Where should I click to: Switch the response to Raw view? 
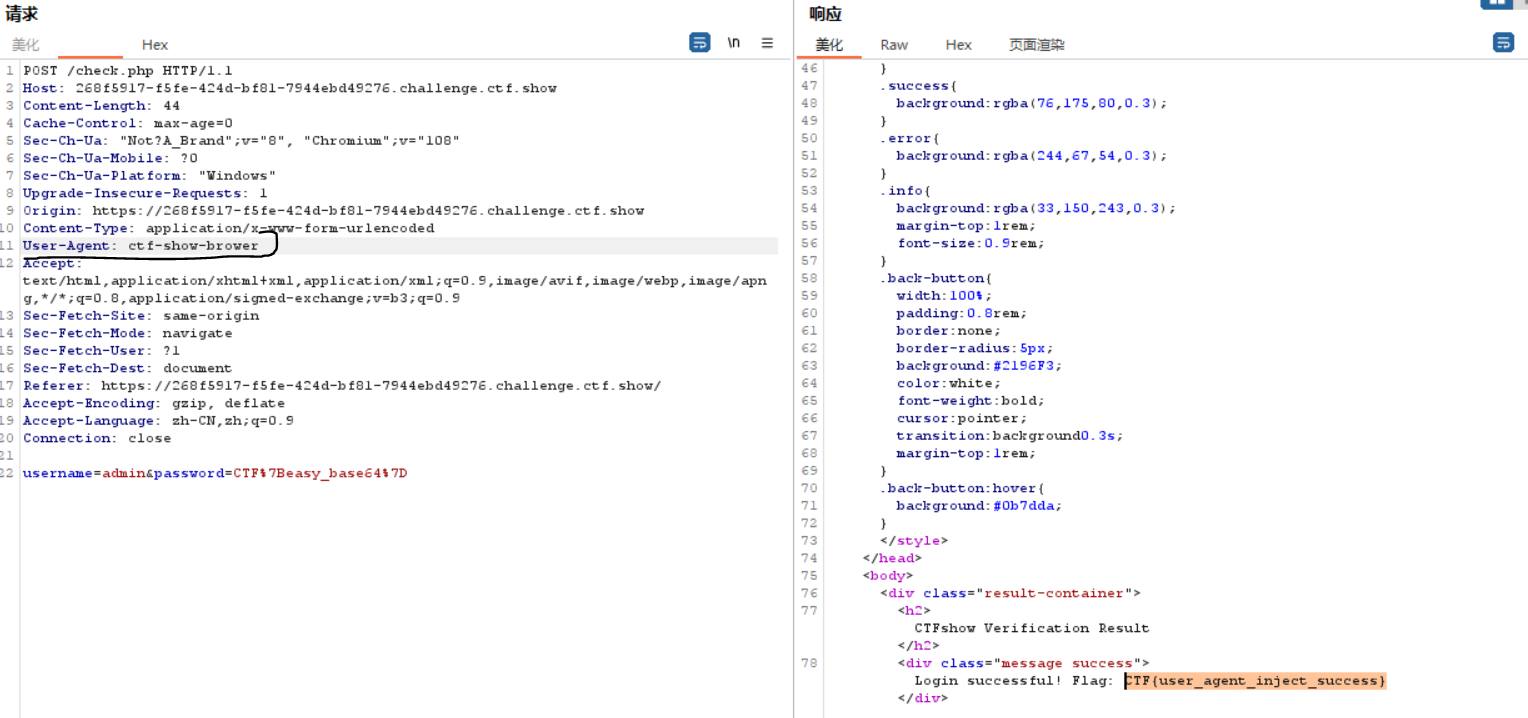pos(894,45)
